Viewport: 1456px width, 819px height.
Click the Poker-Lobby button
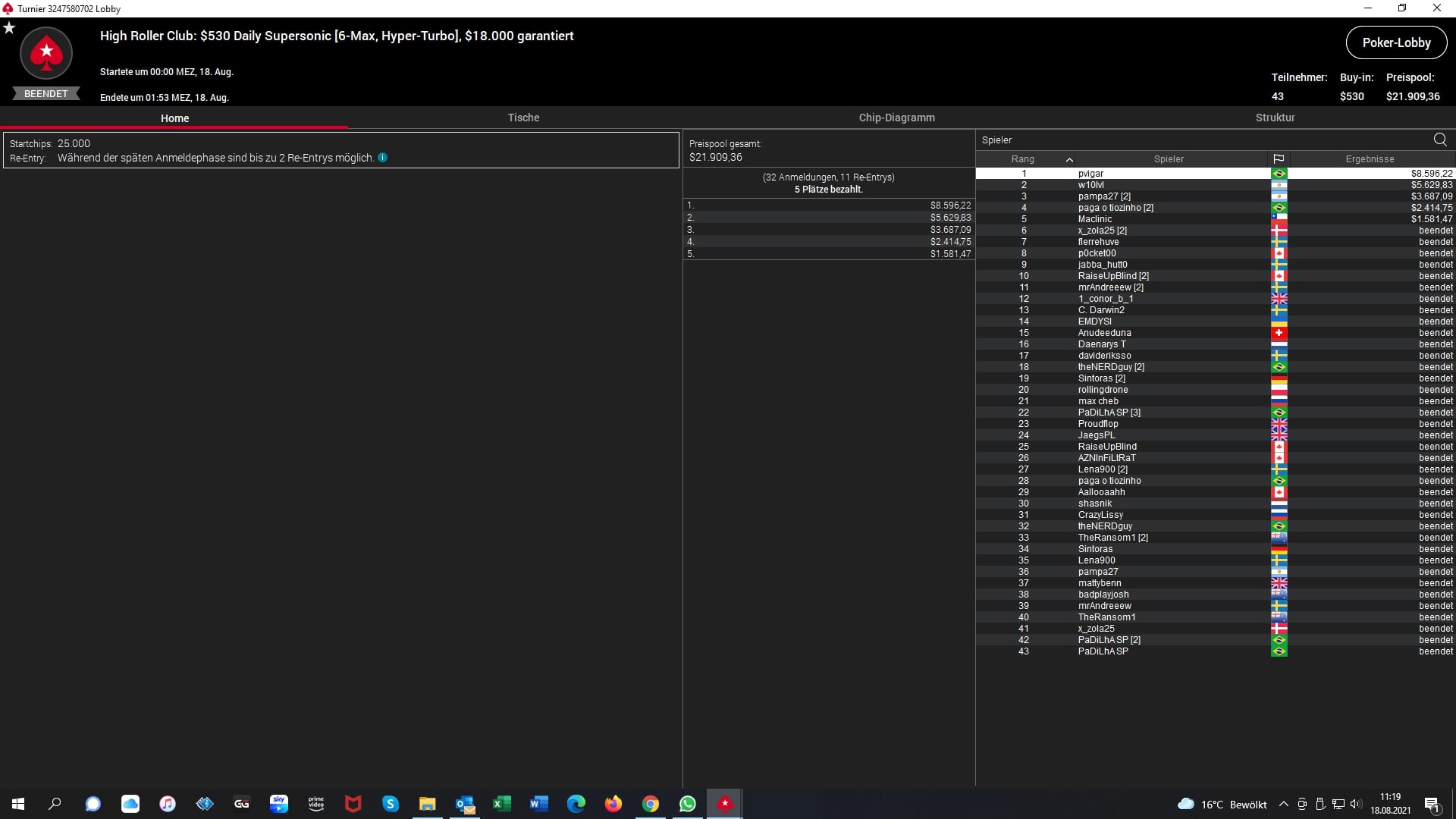(x=1396, y=42)
